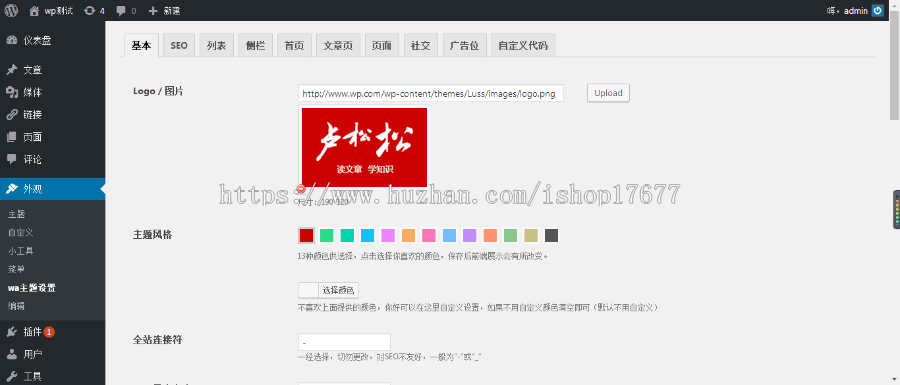Viewport: 900px width, 385px height.
Task: Open the plugin update badge showing 1
Action: [x=49, y=332]
